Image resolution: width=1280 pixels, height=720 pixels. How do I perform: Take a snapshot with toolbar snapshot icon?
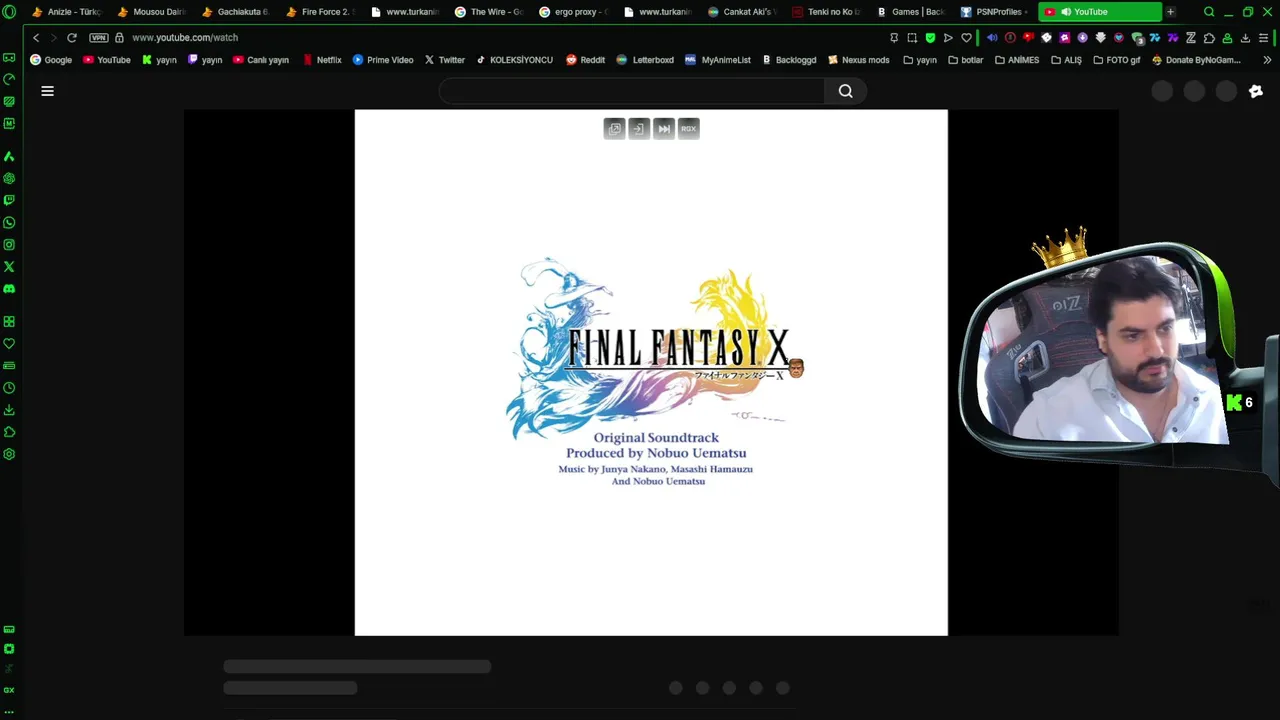[x=912, y=38]
